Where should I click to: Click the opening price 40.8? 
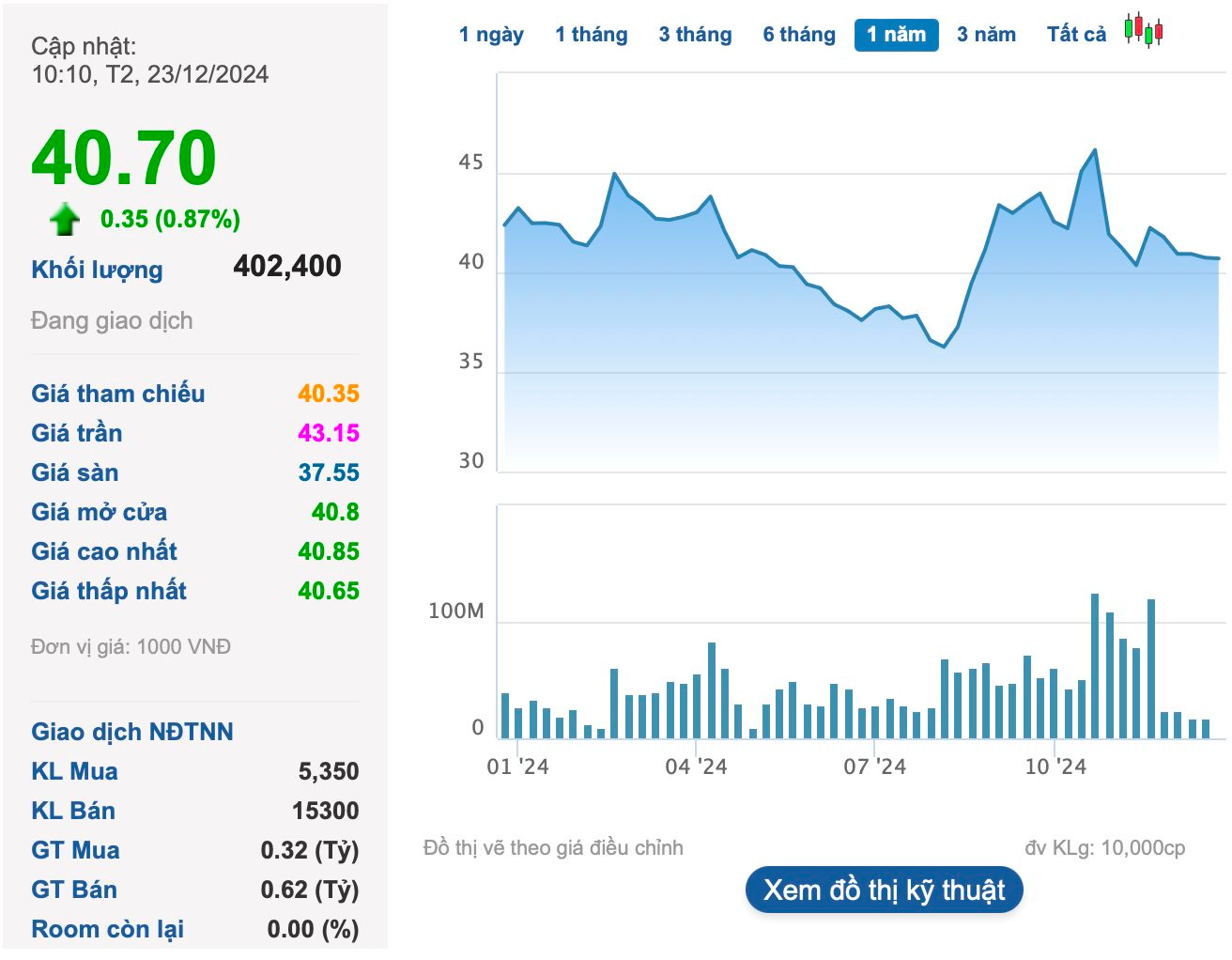tap(335, 512)
